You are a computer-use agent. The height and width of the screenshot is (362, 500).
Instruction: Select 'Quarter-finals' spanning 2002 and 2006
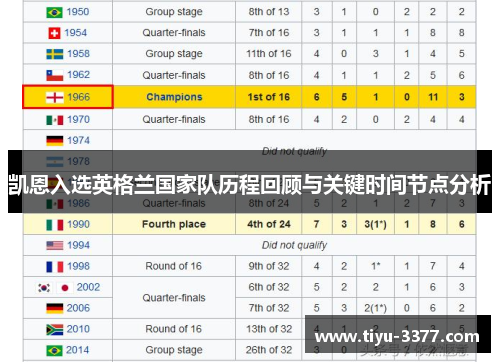[x=174, y=298]
